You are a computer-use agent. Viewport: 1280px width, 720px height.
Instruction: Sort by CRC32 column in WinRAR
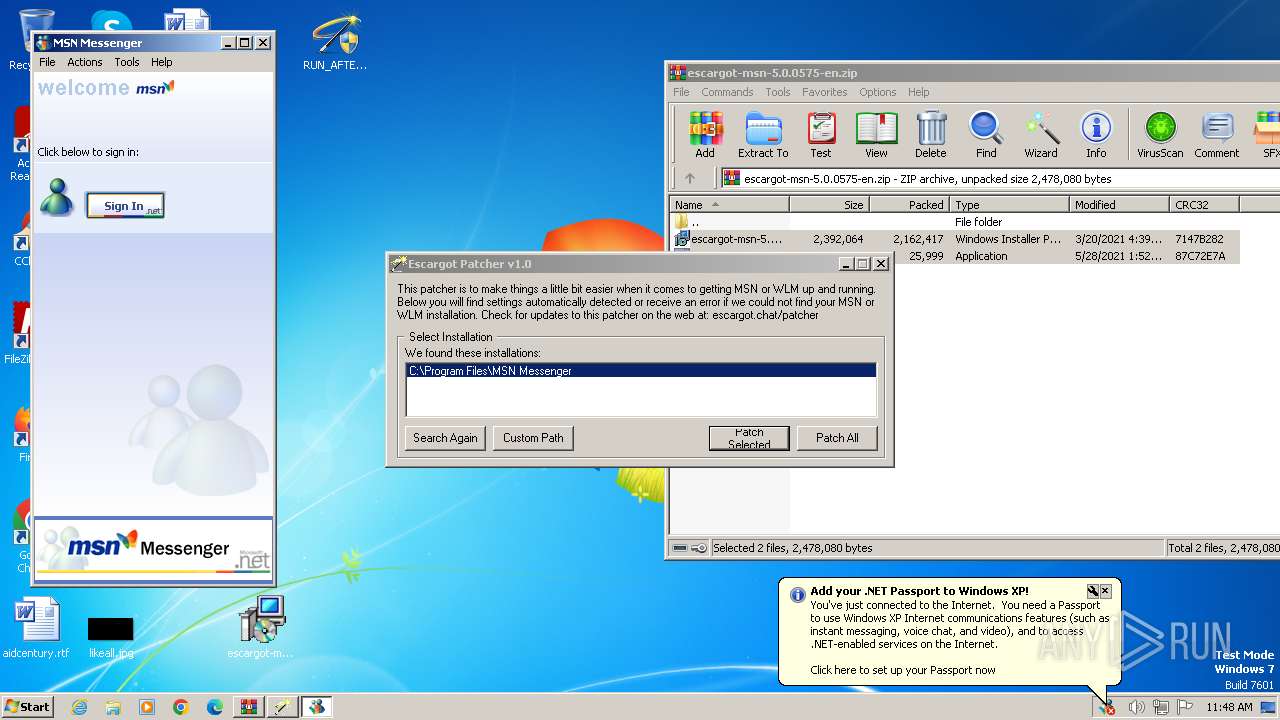coord(1205,205)
